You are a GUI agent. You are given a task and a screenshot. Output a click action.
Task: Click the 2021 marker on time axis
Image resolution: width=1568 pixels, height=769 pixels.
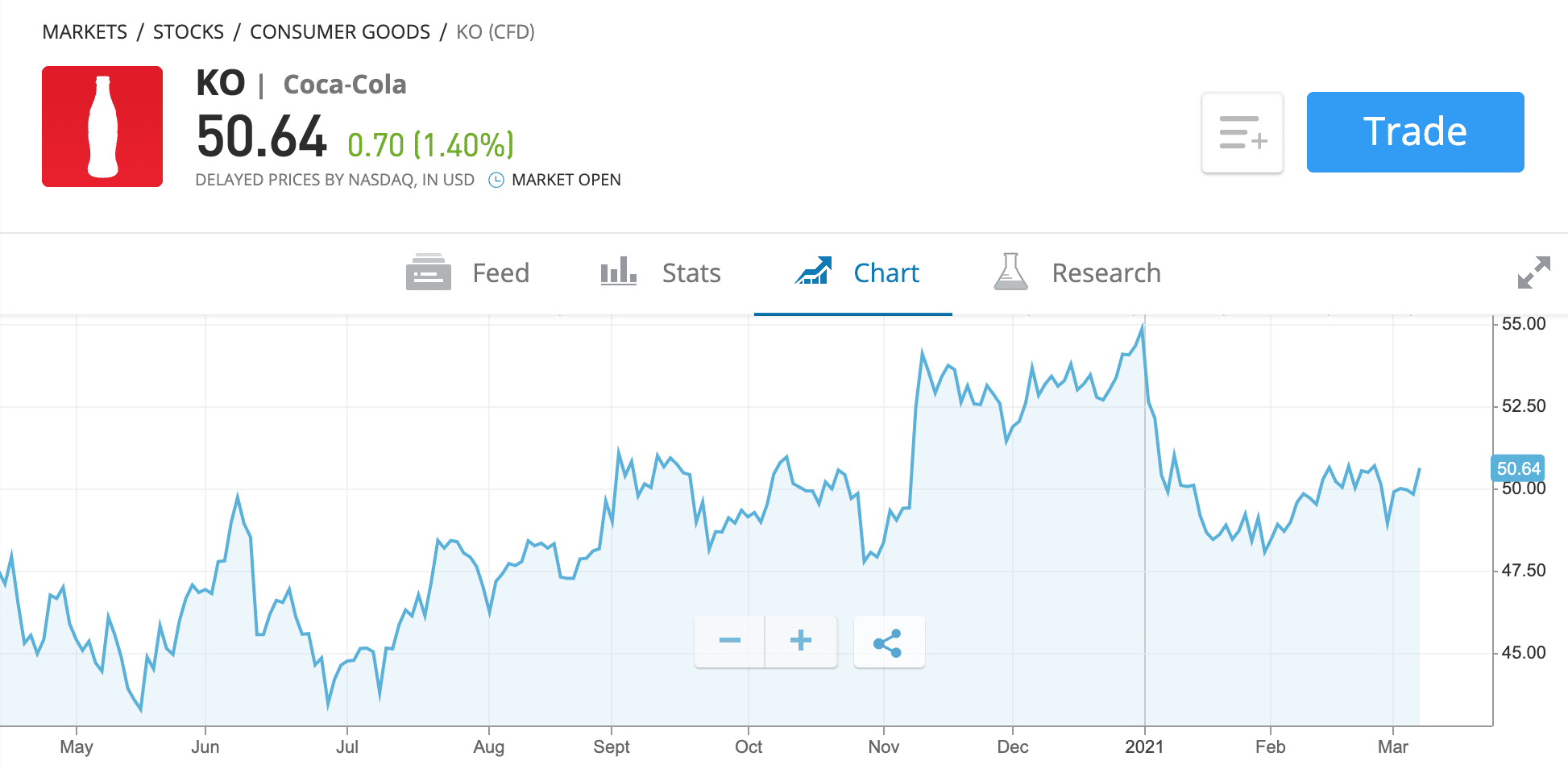[1144, 746]
